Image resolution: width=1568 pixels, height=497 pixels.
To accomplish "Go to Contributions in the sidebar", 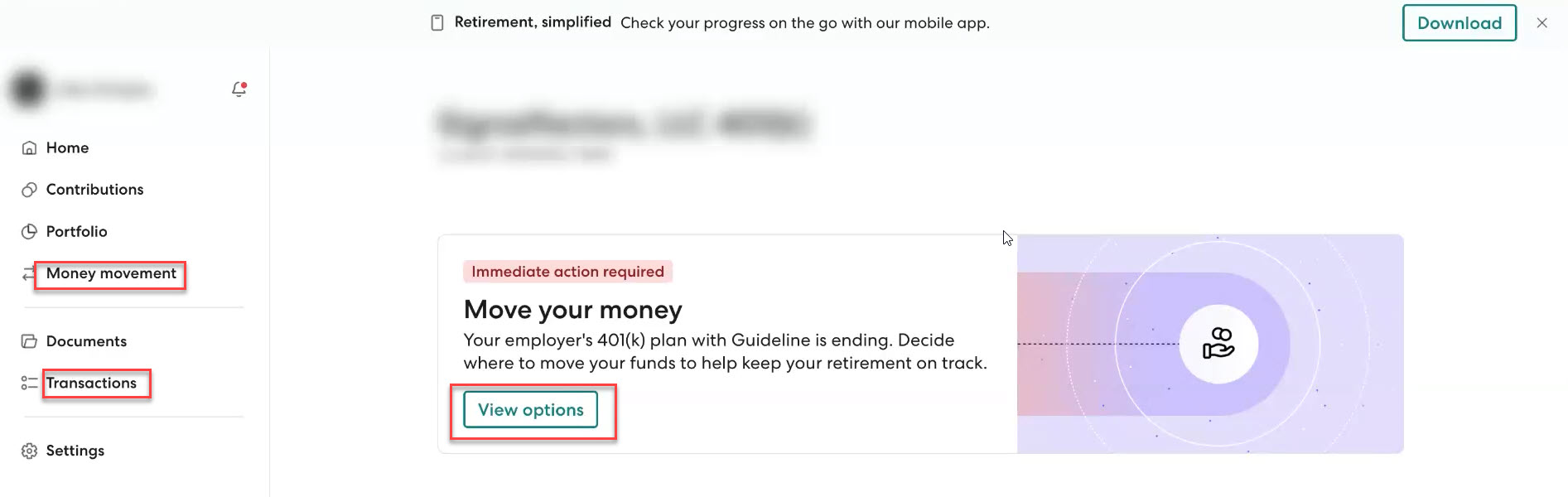I will tap(94, 190).
